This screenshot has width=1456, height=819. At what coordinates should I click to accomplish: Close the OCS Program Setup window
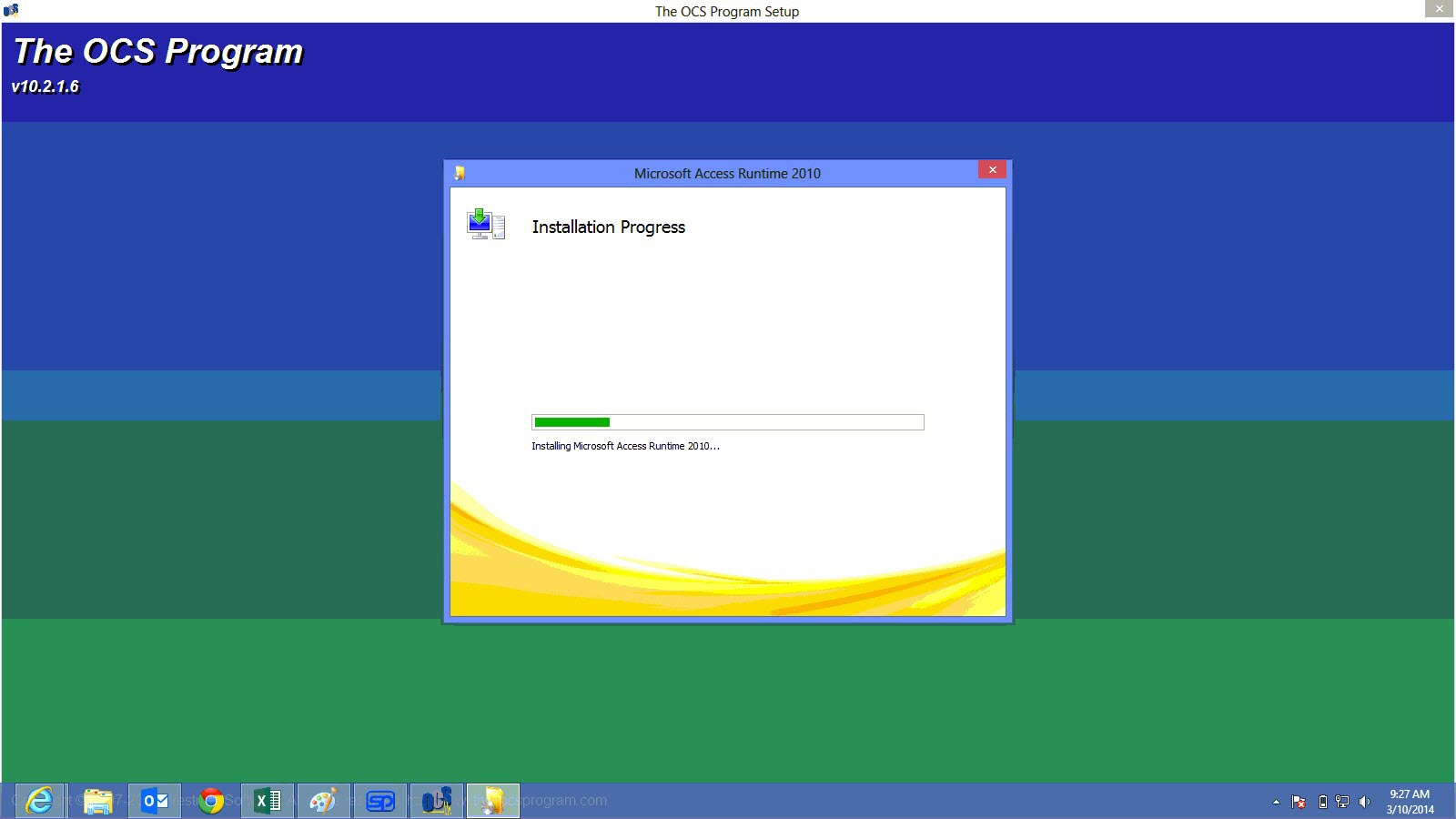point(1439,8)
